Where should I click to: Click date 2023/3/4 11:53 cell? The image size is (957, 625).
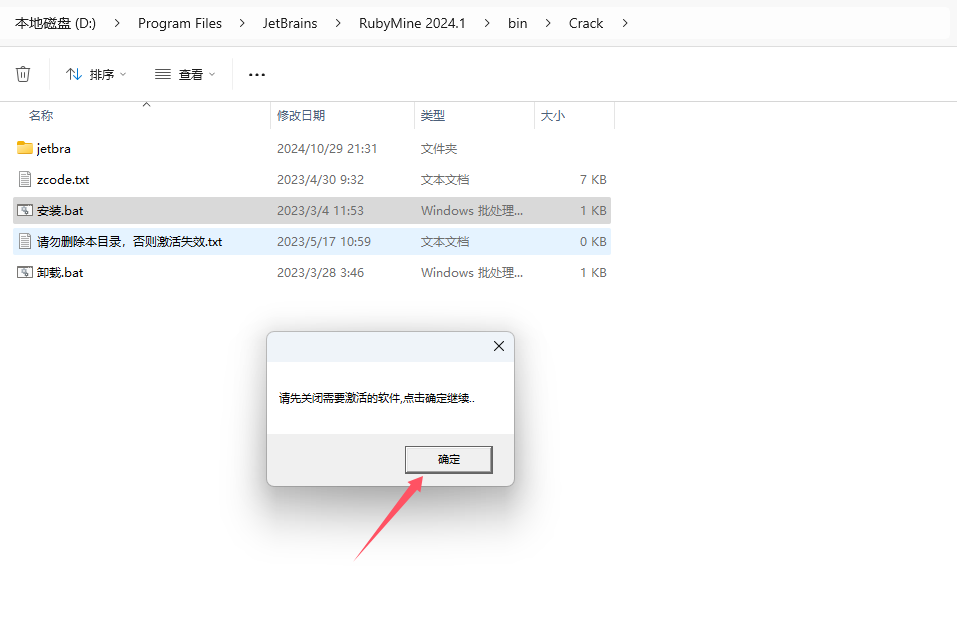click(x=320, y=211)
